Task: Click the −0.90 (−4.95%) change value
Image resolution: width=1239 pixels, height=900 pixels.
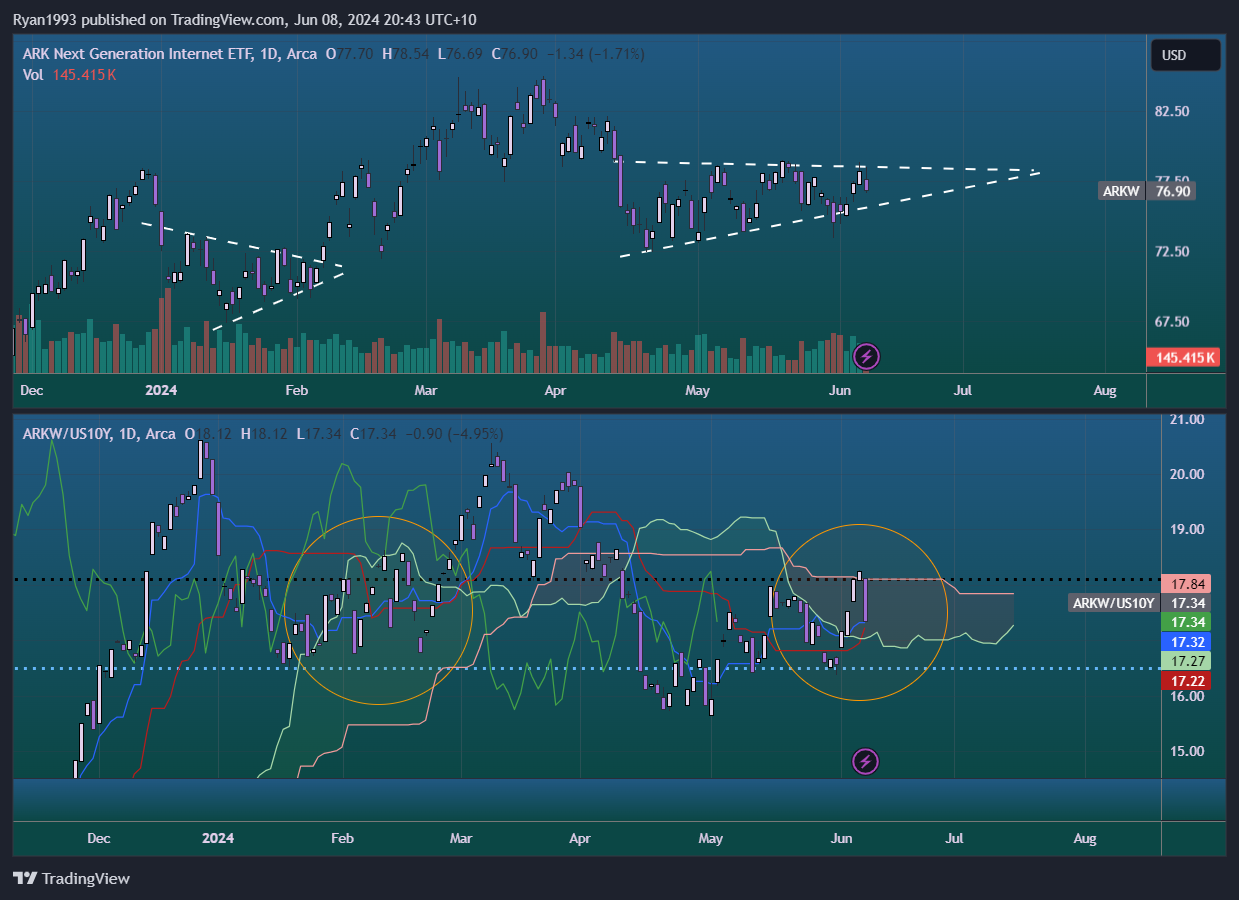Action: [x=453, y=434]
